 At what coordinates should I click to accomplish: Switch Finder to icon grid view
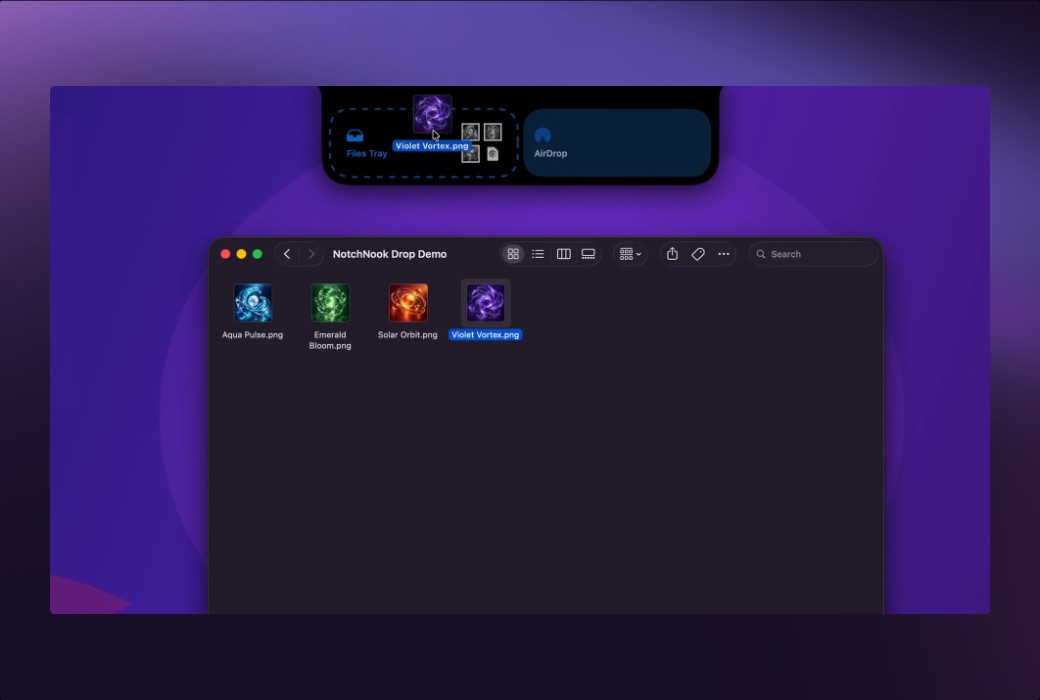(x=513, y=254)
